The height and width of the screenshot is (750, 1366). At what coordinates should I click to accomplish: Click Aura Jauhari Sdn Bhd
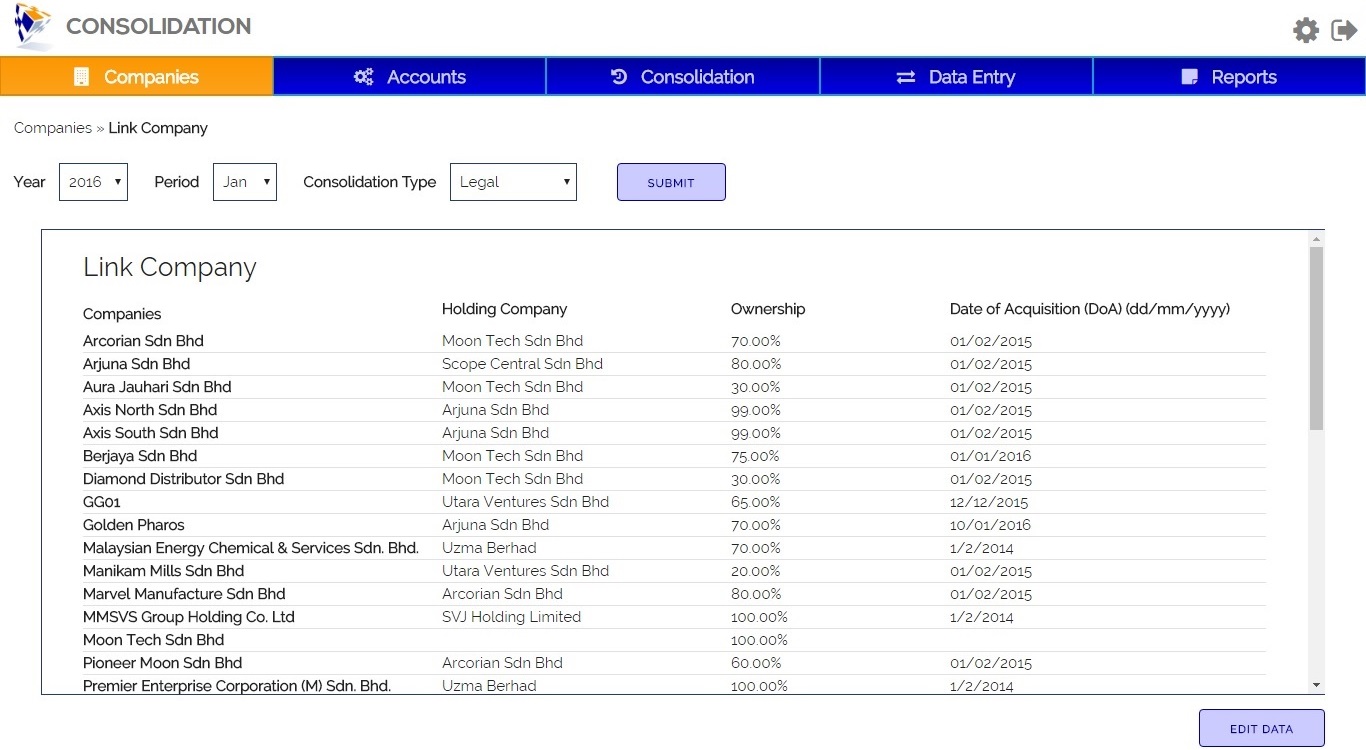pyautogui.click(x=157, y=387)
